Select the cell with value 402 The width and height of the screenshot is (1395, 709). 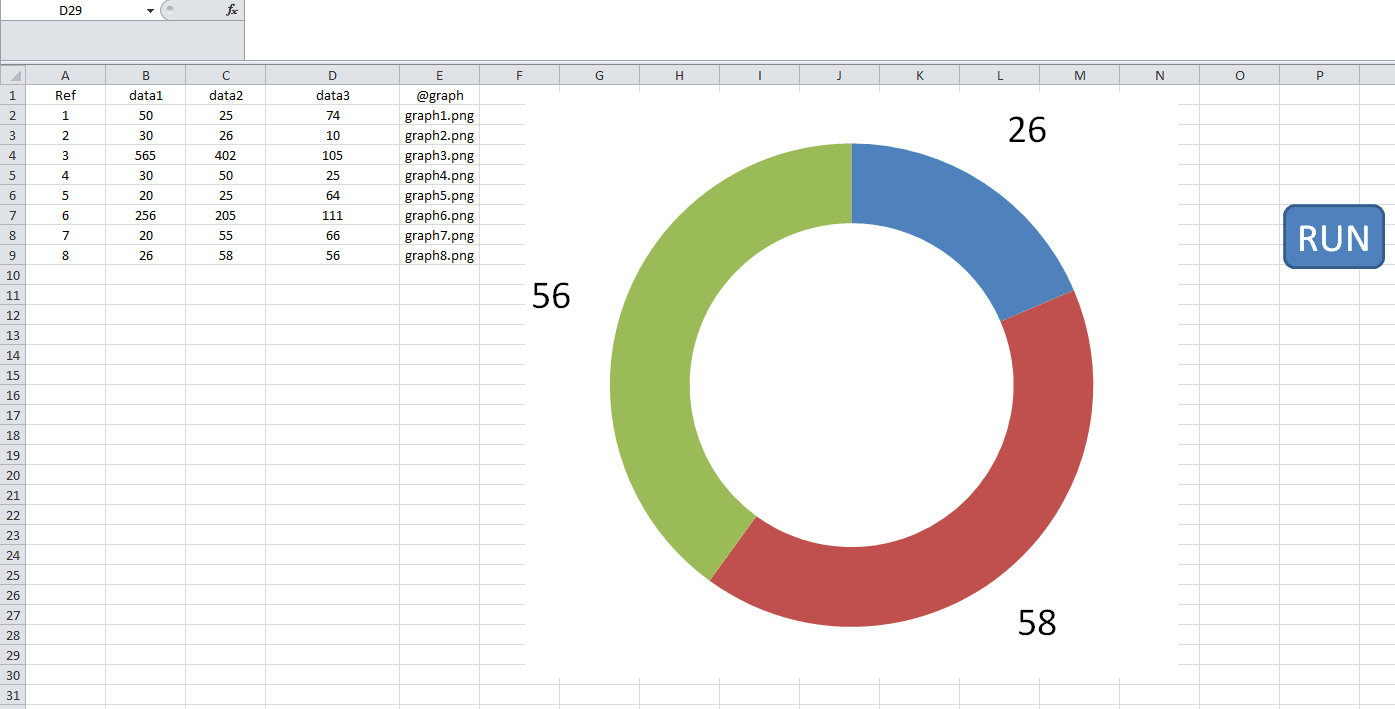pyautogui.click(x=225, y=155)
